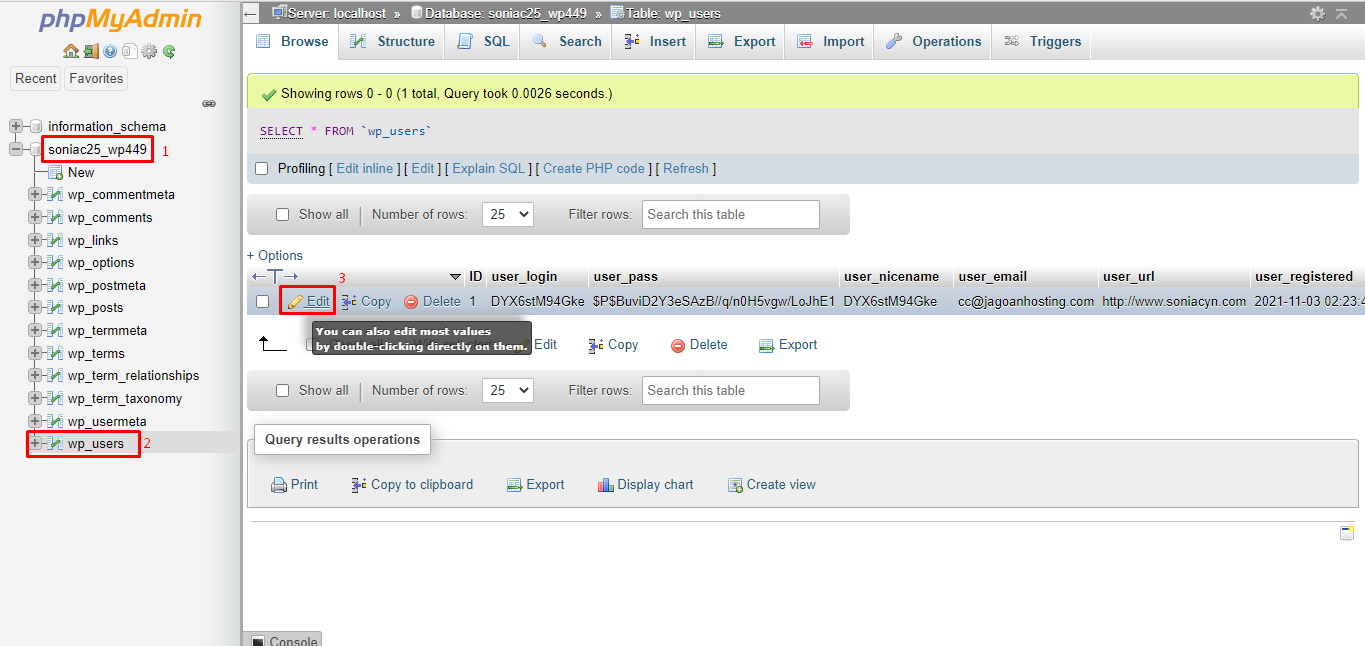
Task: Click the Export icon in the With selected row
Action: pyautogui.click(x=766, y=345)
